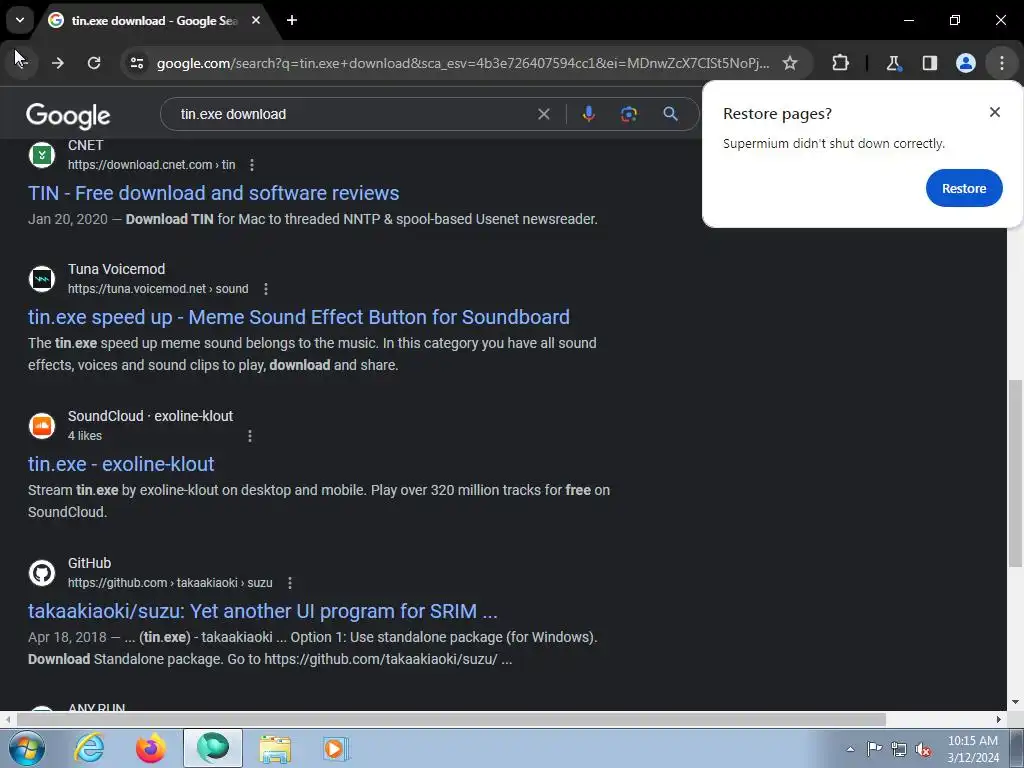Open takaakiaoki/suzu GitHub result link
Screen dimensions: 1024x768
263,611
